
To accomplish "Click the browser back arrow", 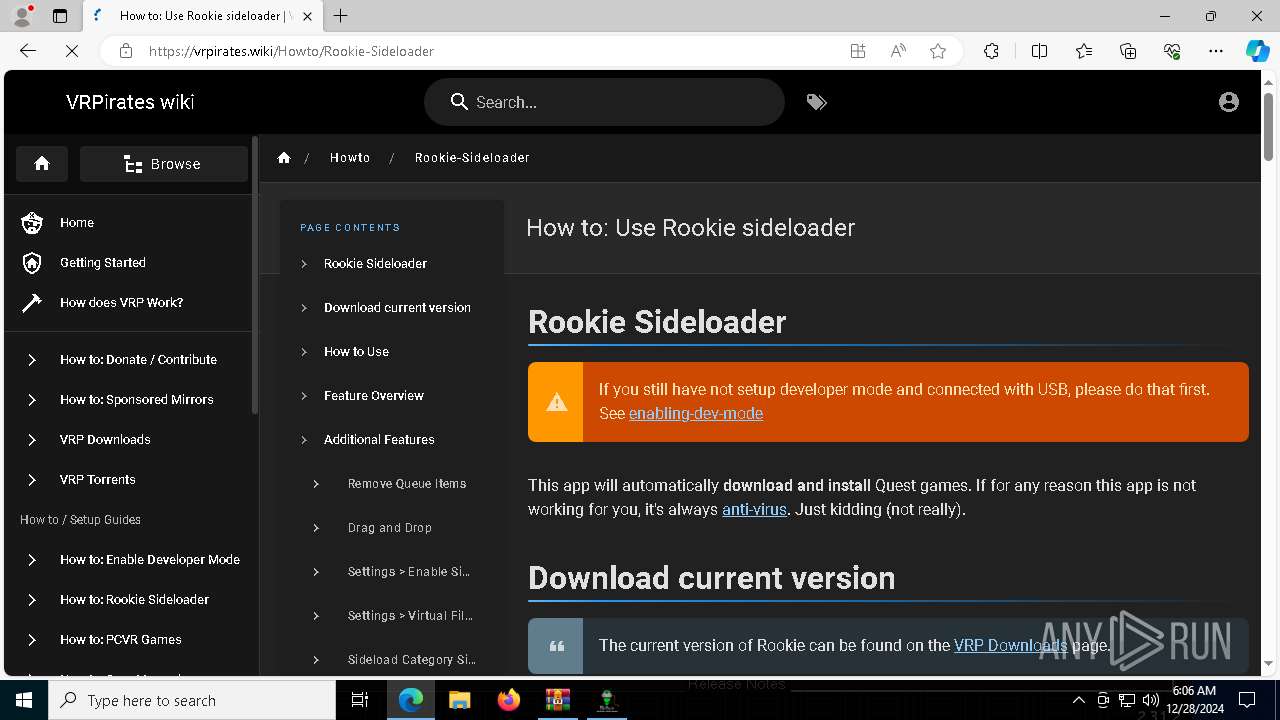I will tap(28, 51).
